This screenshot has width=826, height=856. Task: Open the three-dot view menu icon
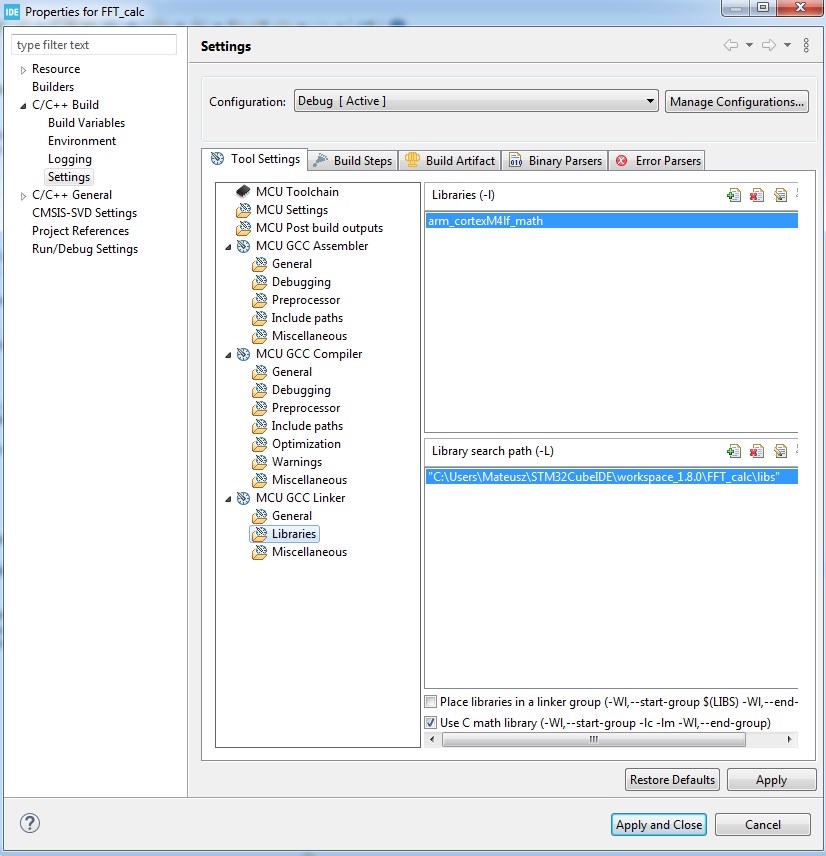pos(806,46)
